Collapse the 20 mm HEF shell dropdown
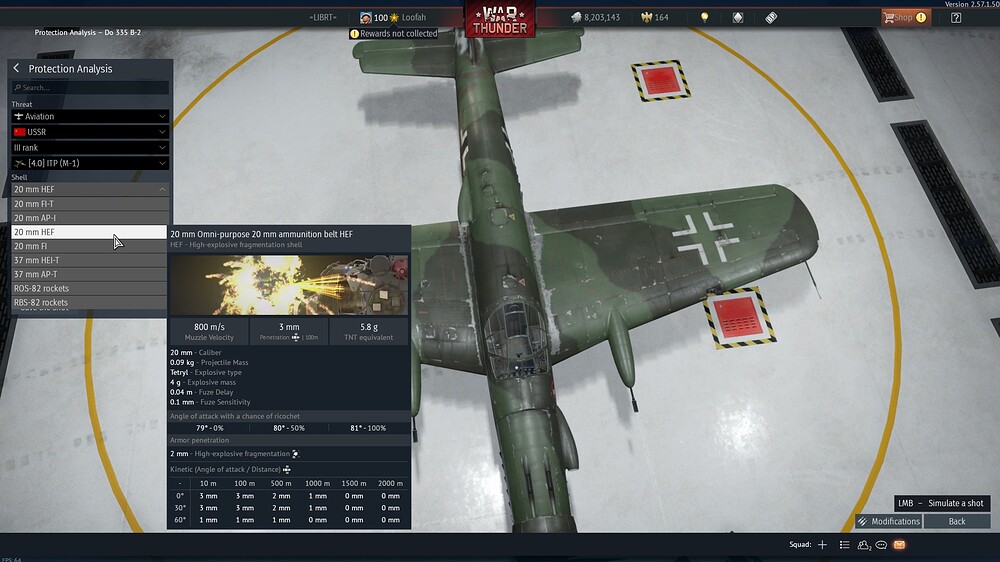The width and height of the screenshot is (1000, 562). [x=90, y=189]
